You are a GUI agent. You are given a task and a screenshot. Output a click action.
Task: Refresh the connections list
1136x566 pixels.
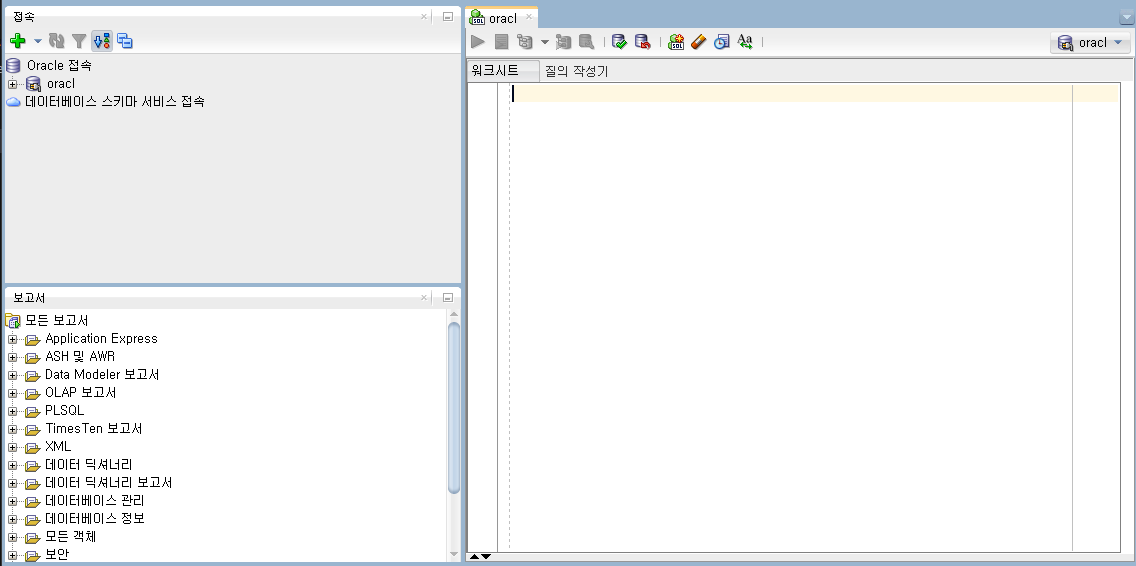pyautogui.click(x=57, y=41)
